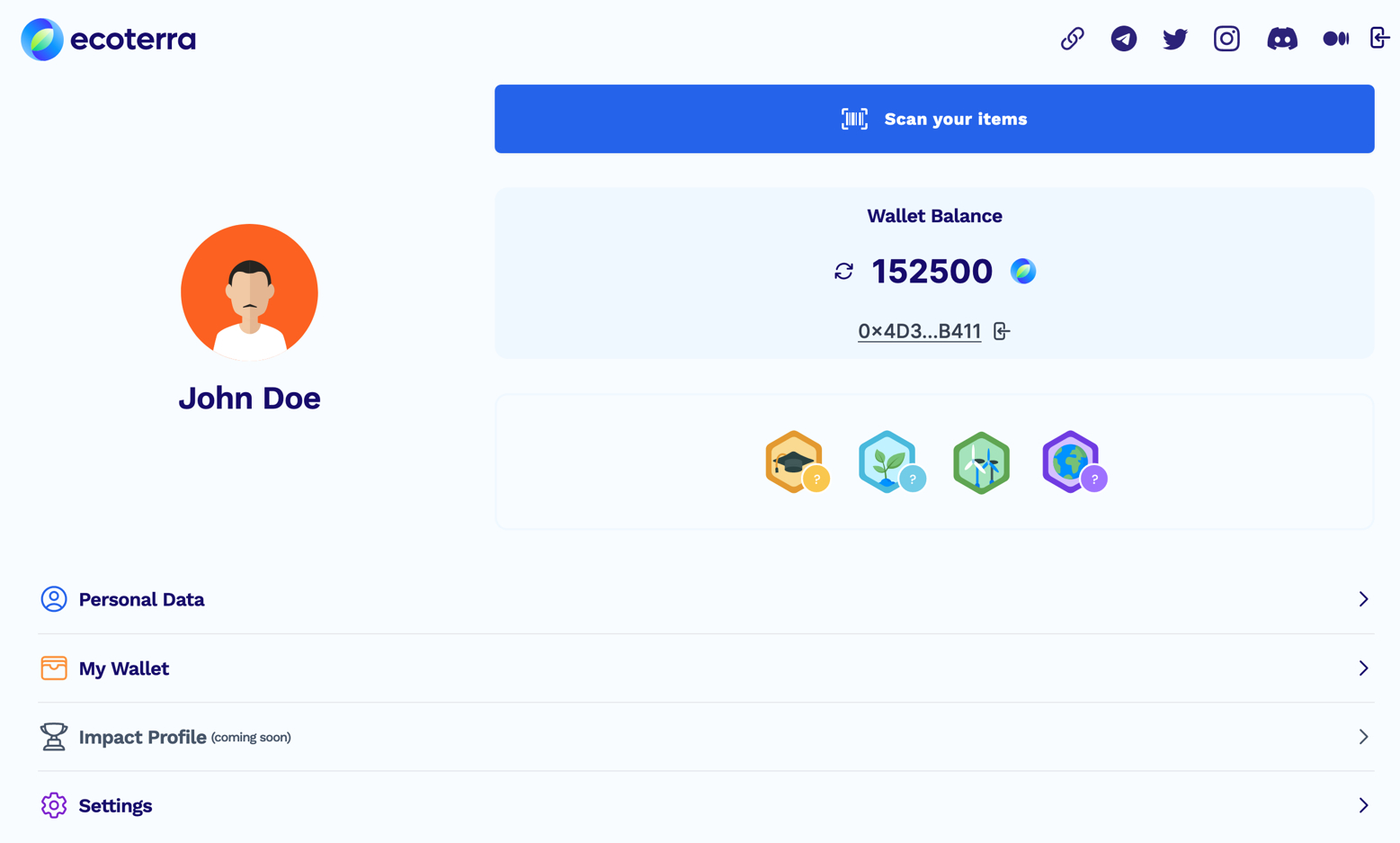Click the Discord icon

point(1281,39)
